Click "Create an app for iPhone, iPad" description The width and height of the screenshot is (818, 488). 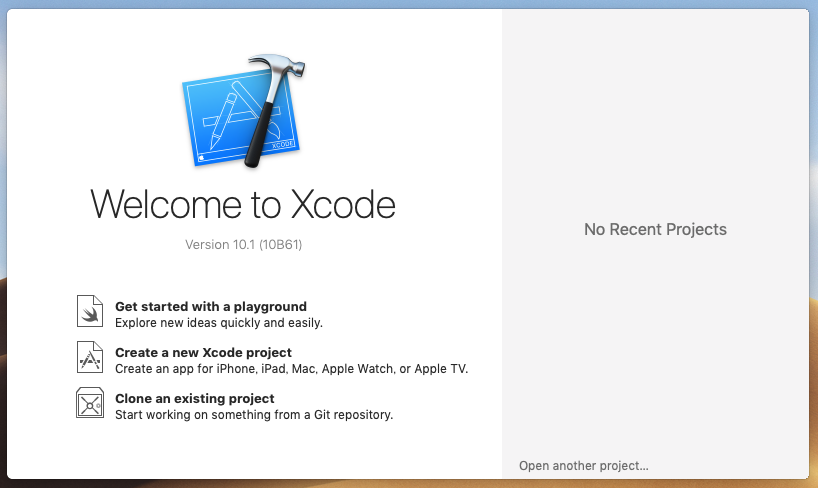coord(291,368)
